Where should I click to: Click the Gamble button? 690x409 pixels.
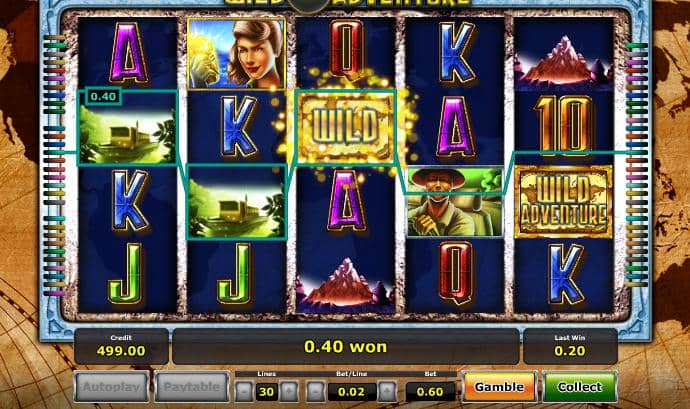(499, 387)
